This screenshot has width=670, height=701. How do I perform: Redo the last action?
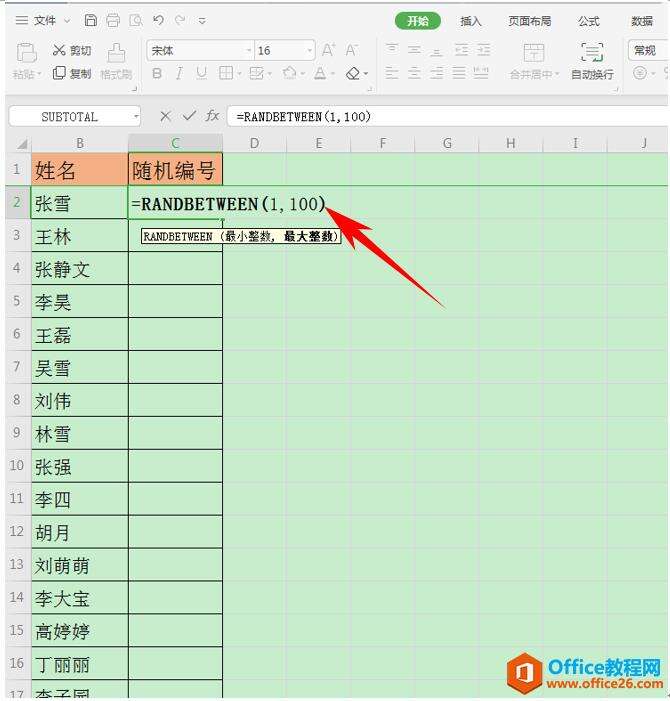coord(180,20)
